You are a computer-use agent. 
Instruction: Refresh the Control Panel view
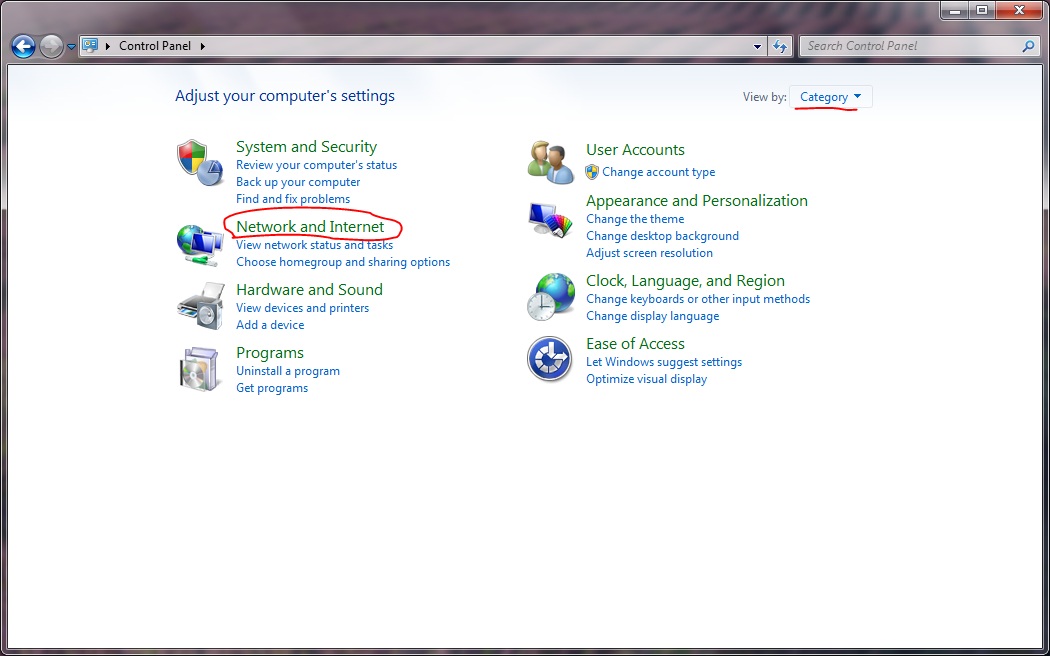(x=779, y=46)
